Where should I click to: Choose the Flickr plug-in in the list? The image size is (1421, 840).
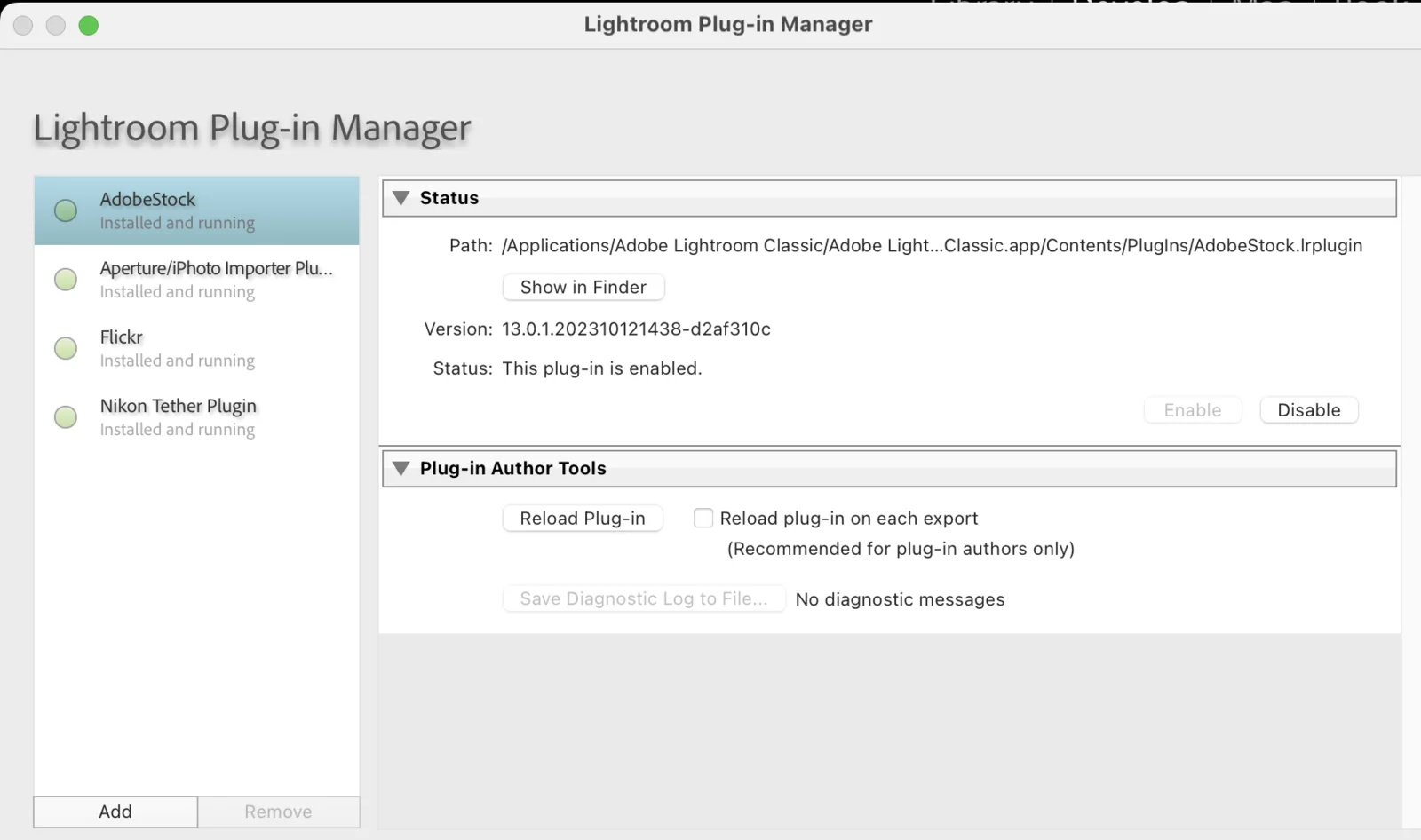pos(196,348)
